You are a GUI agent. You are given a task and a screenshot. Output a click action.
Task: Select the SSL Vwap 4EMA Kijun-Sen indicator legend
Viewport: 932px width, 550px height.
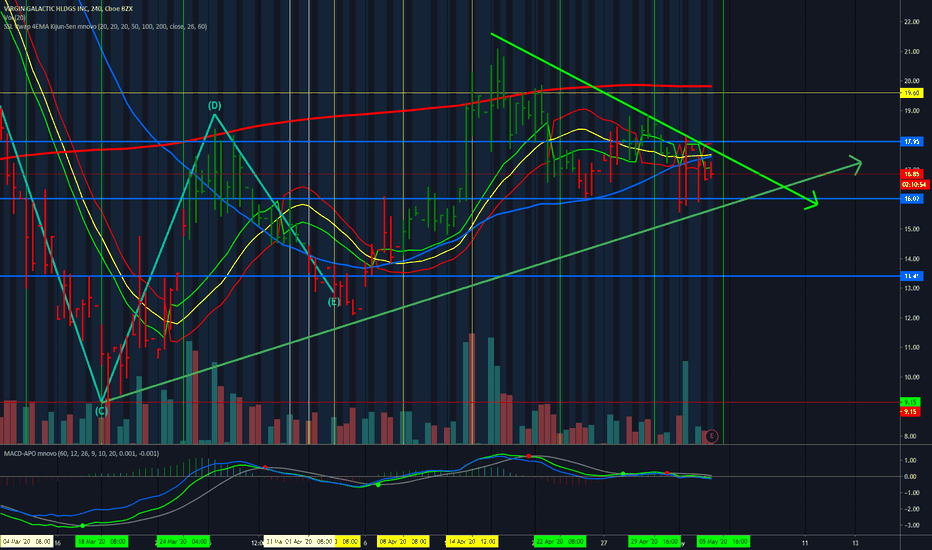click(105, 27)
